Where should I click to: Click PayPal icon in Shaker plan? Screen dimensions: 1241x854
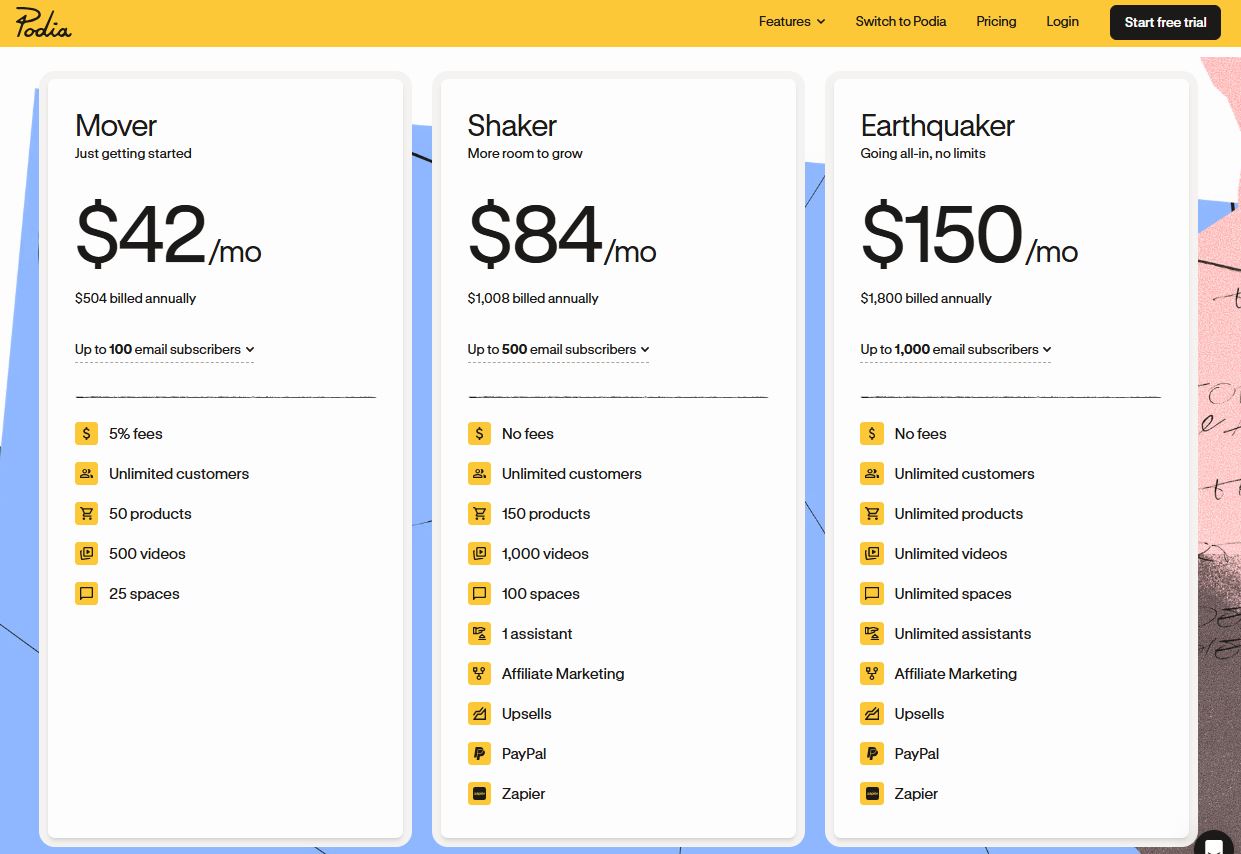tap(480, 754)
